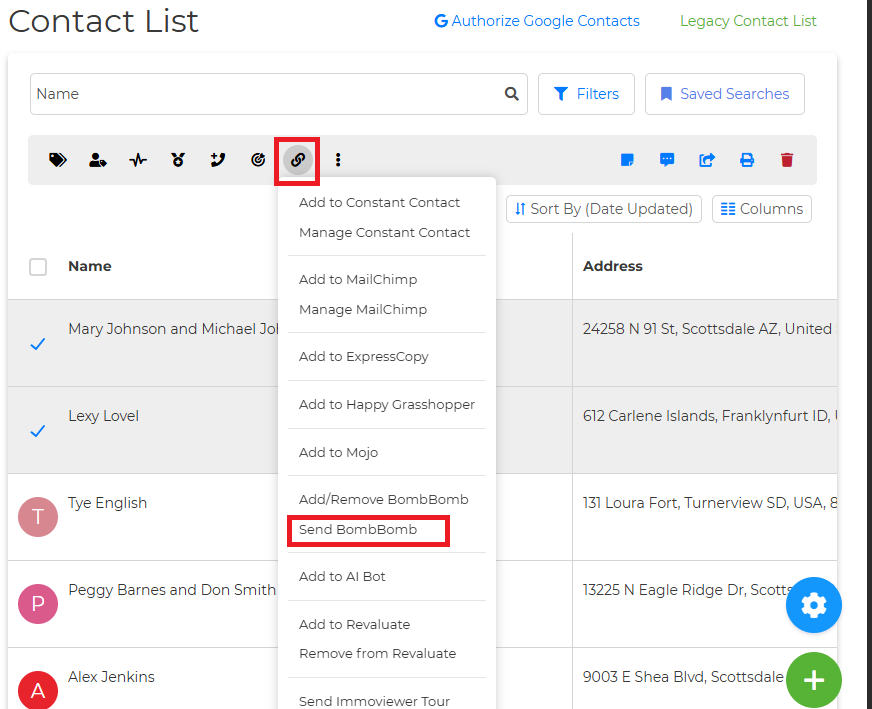Viewport: 872px width, 709px height.
Task: Click the Name column header
Action: (90, 266)
